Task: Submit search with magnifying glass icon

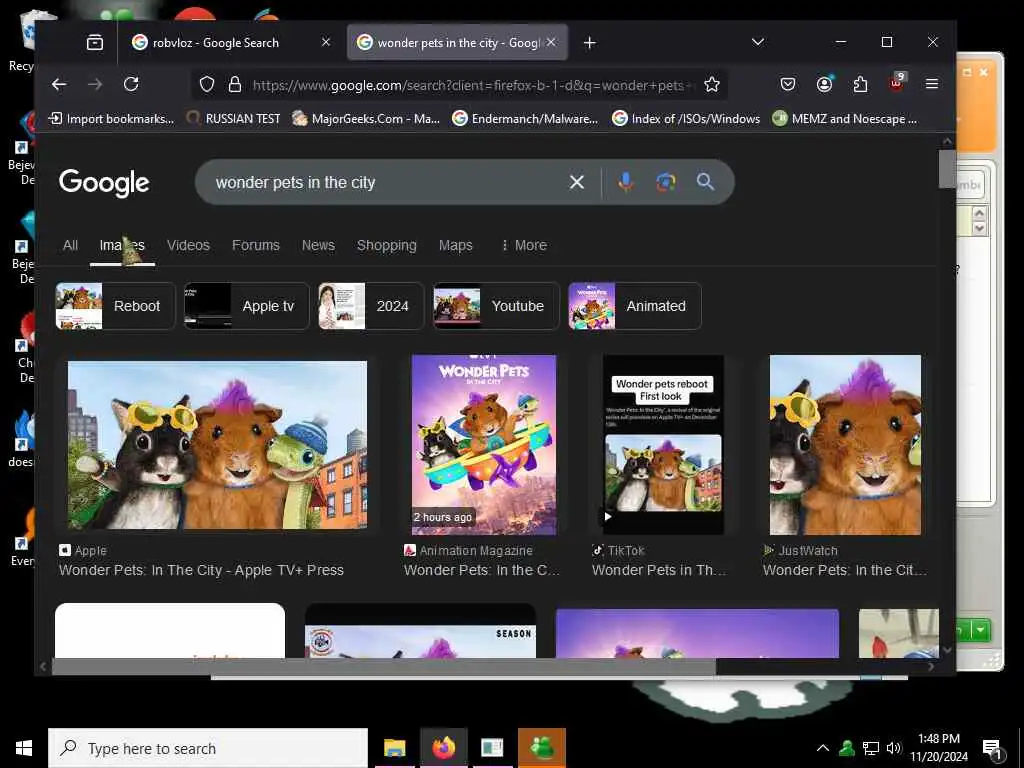Action: [705, 182]
